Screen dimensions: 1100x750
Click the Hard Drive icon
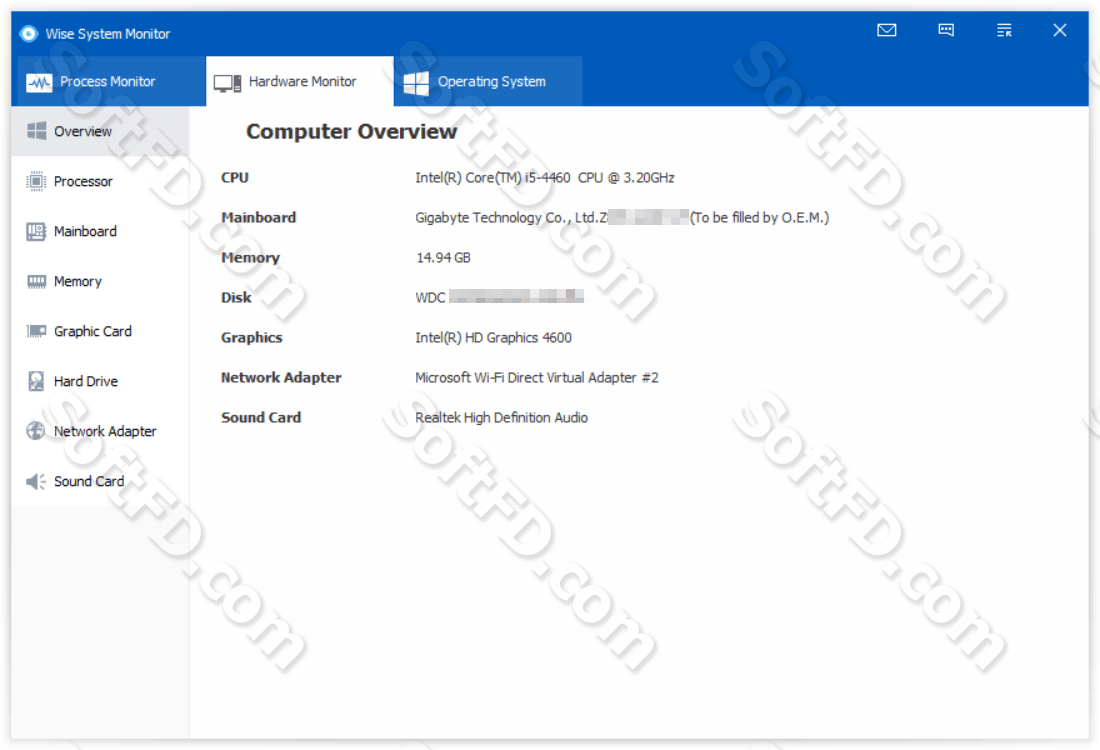coord(36,381)
